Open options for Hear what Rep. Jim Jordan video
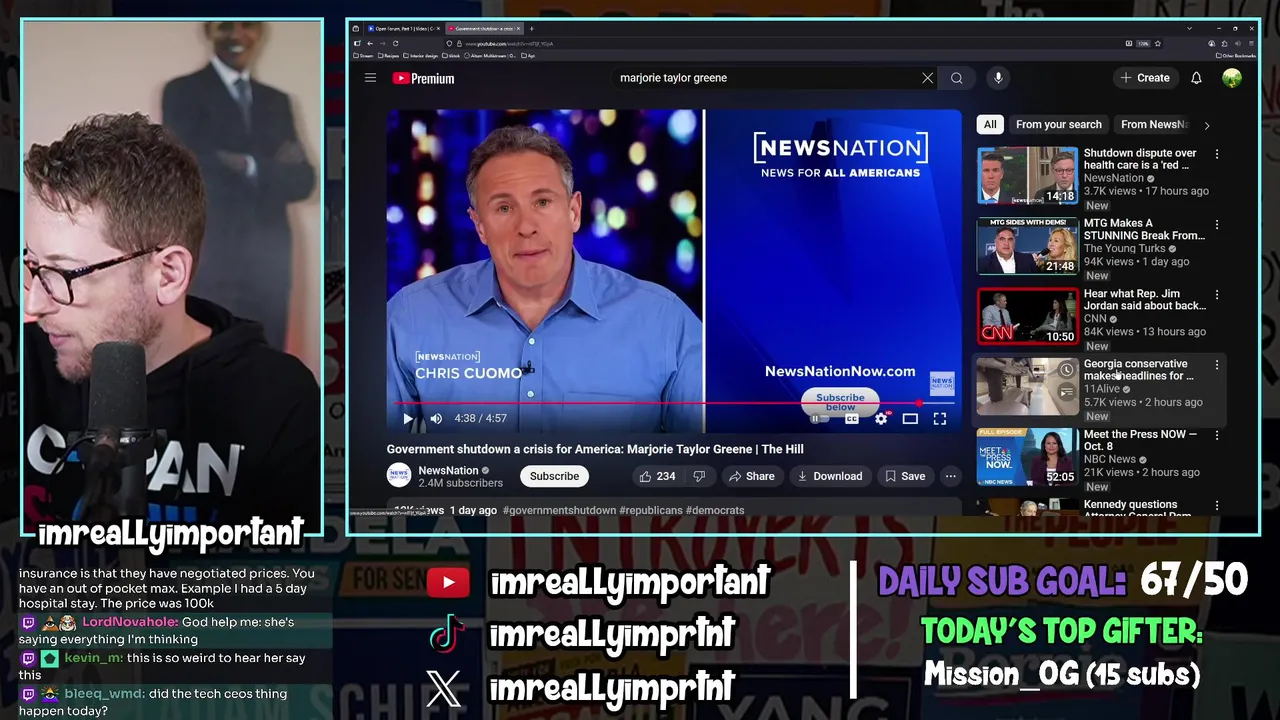The height and width of the screenshot is (720, 1280). pyautogui.click(x=1217, y=295)
